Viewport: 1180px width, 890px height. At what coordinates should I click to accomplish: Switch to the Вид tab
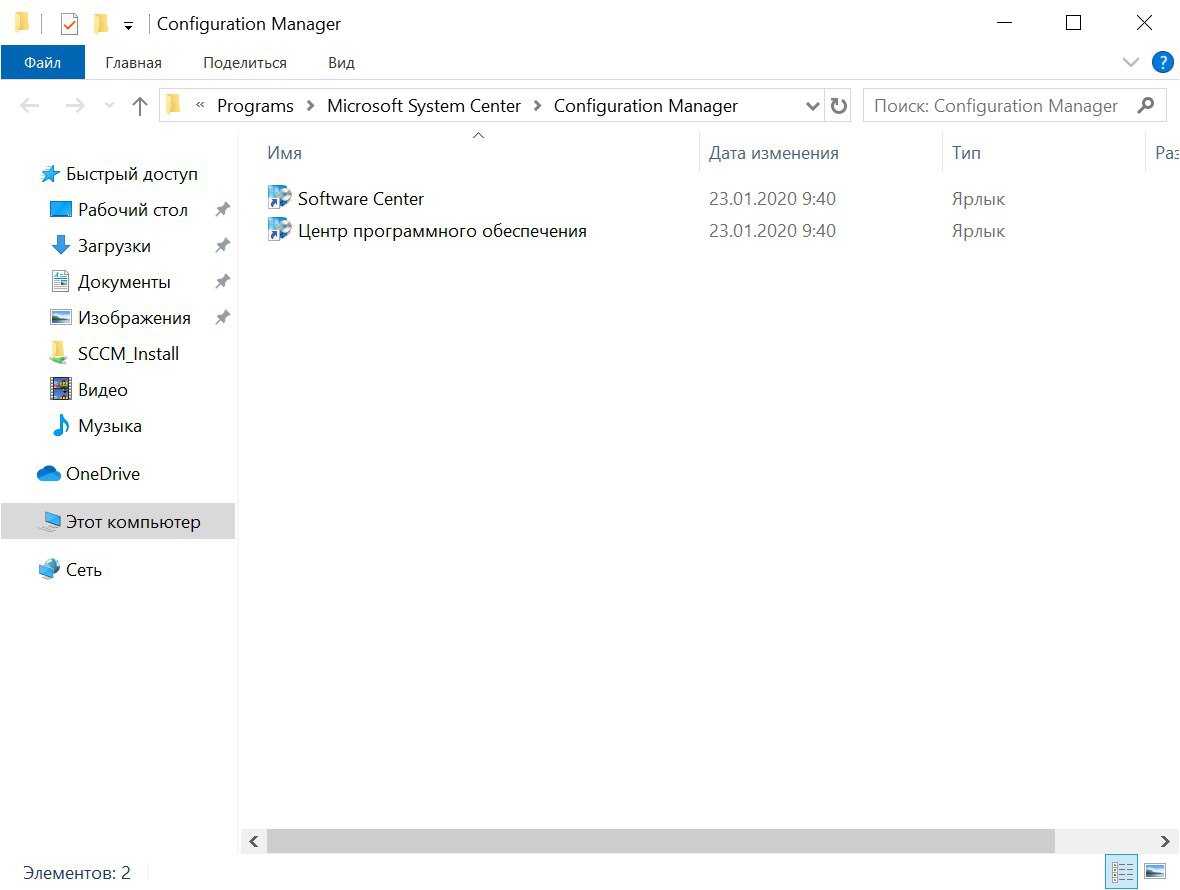point(341,62)
